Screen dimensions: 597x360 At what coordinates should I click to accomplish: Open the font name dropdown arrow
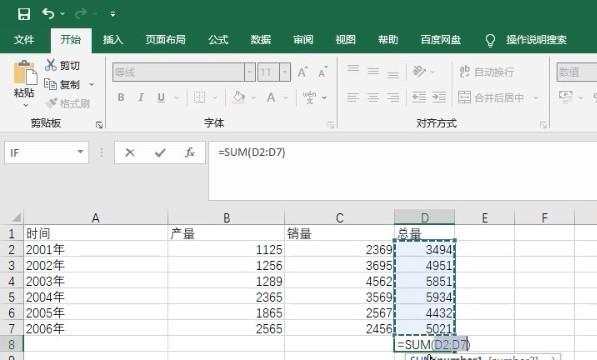[250, 72]
